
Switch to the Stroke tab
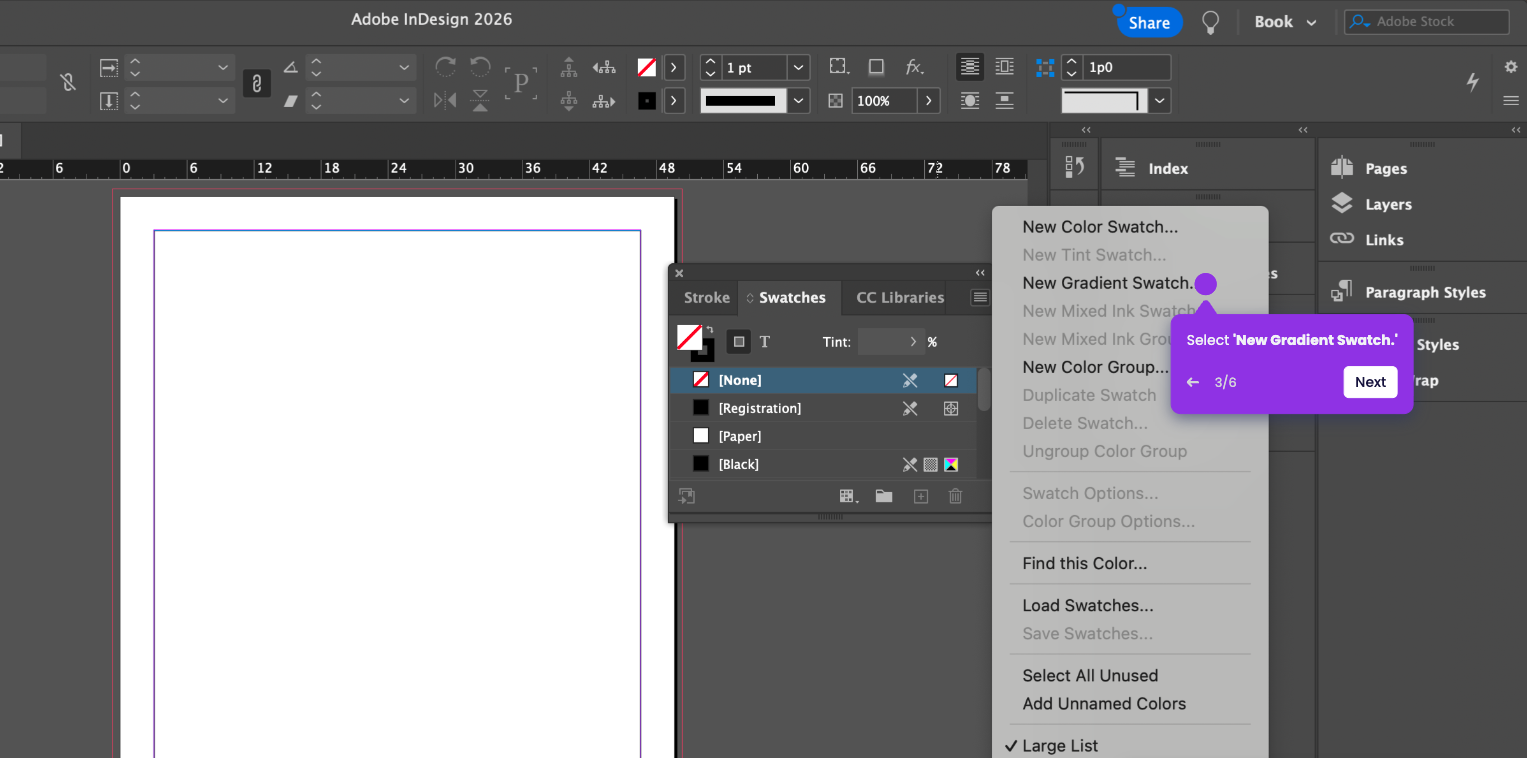(706, 297)
